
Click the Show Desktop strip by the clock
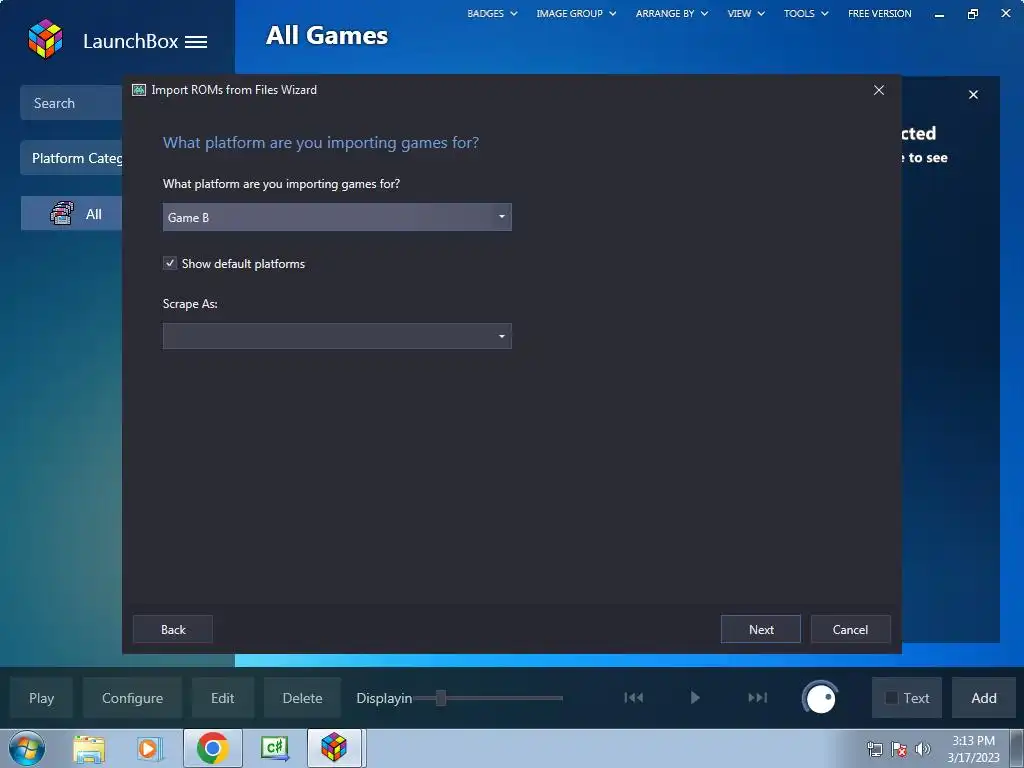[x=1017, y=748]
